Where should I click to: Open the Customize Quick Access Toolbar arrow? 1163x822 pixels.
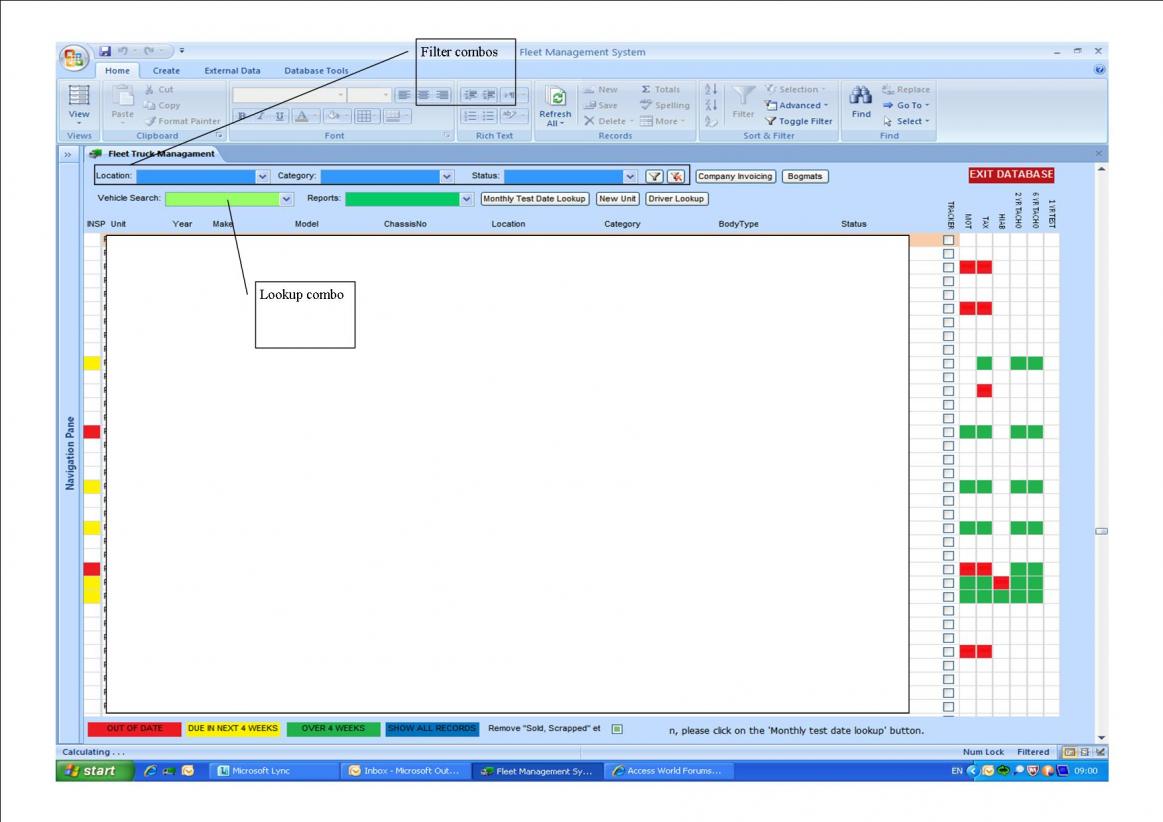(182, 51)
